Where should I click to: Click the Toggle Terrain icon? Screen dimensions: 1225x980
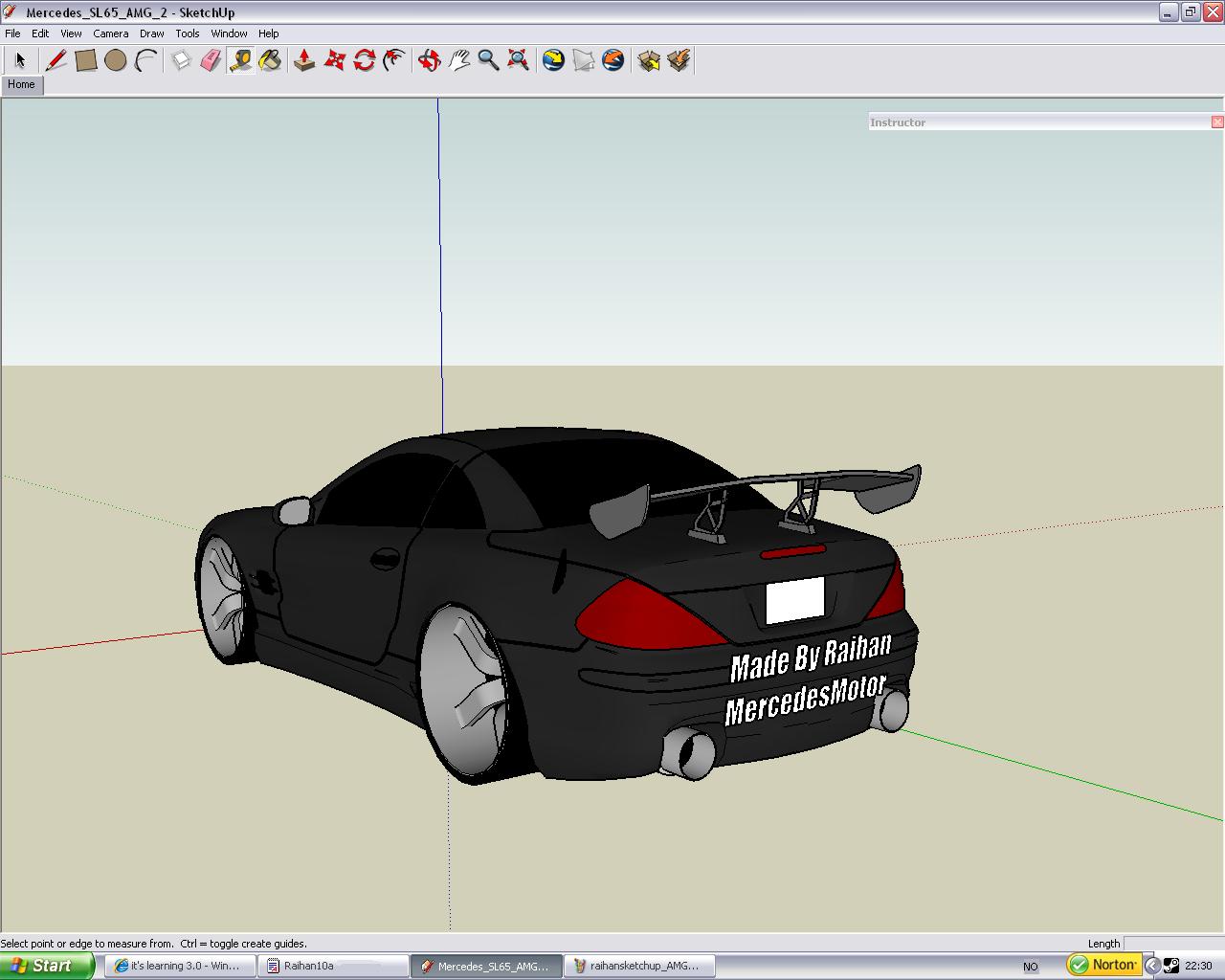(583, 60)
